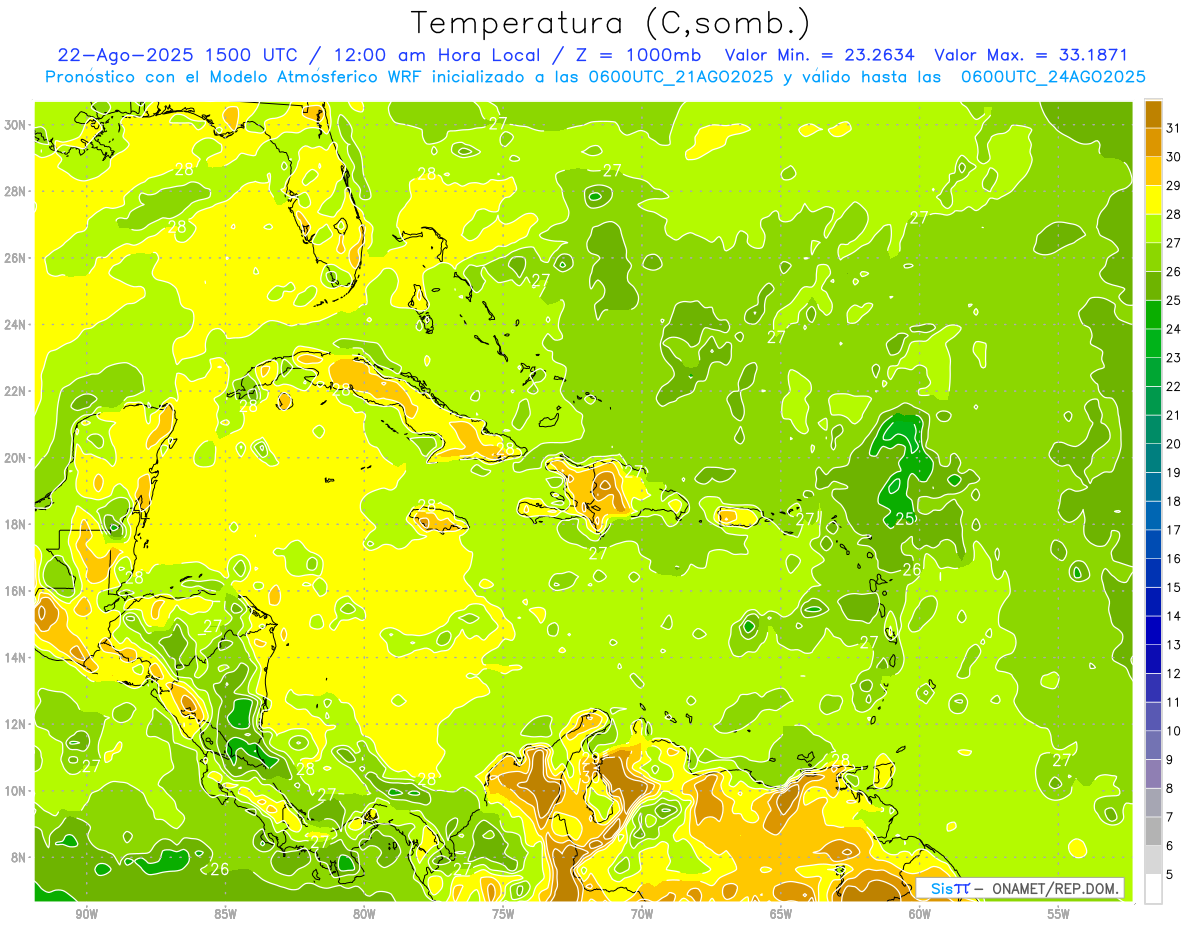Screen dimensions: 1200x927
Task: Select "Valor Min. = 23.2634" in header
Action: [x=822, y=55]
